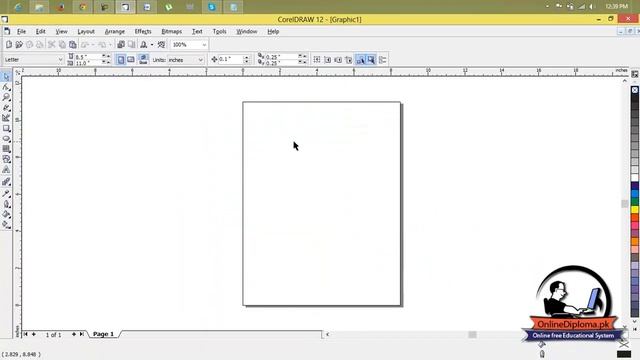
Task: Open the Arrange menu
Action: point(115,31)
